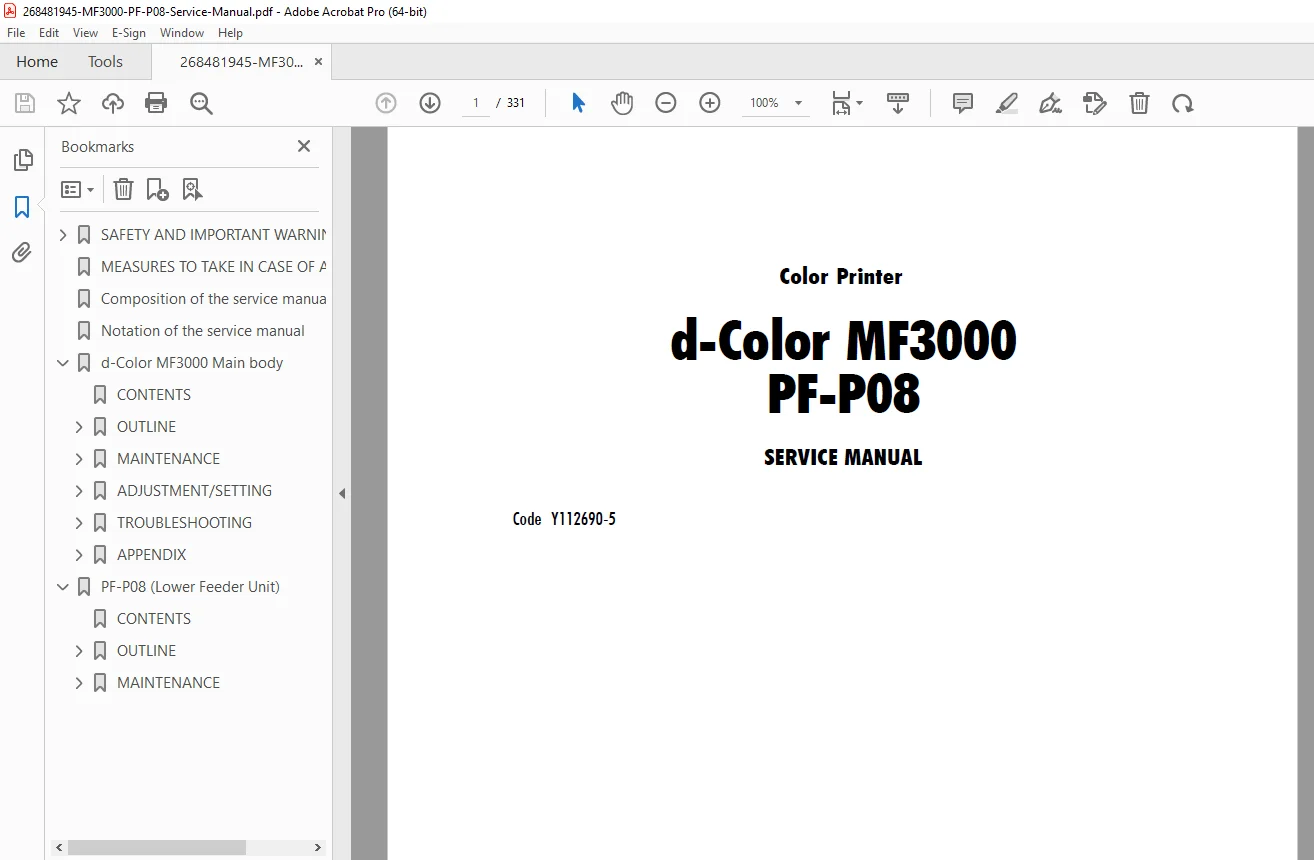Close the Bookmarks panel
Screen dimensions: 1314x860
[x=304, y=146]
